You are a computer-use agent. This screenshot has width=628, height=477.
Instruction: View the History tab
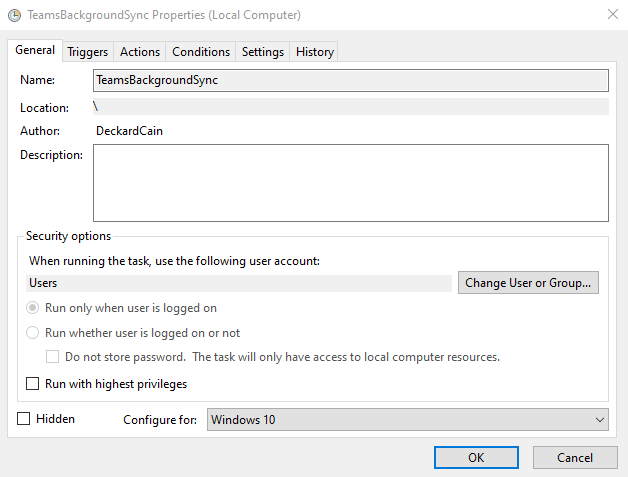[x=315, y=52]
